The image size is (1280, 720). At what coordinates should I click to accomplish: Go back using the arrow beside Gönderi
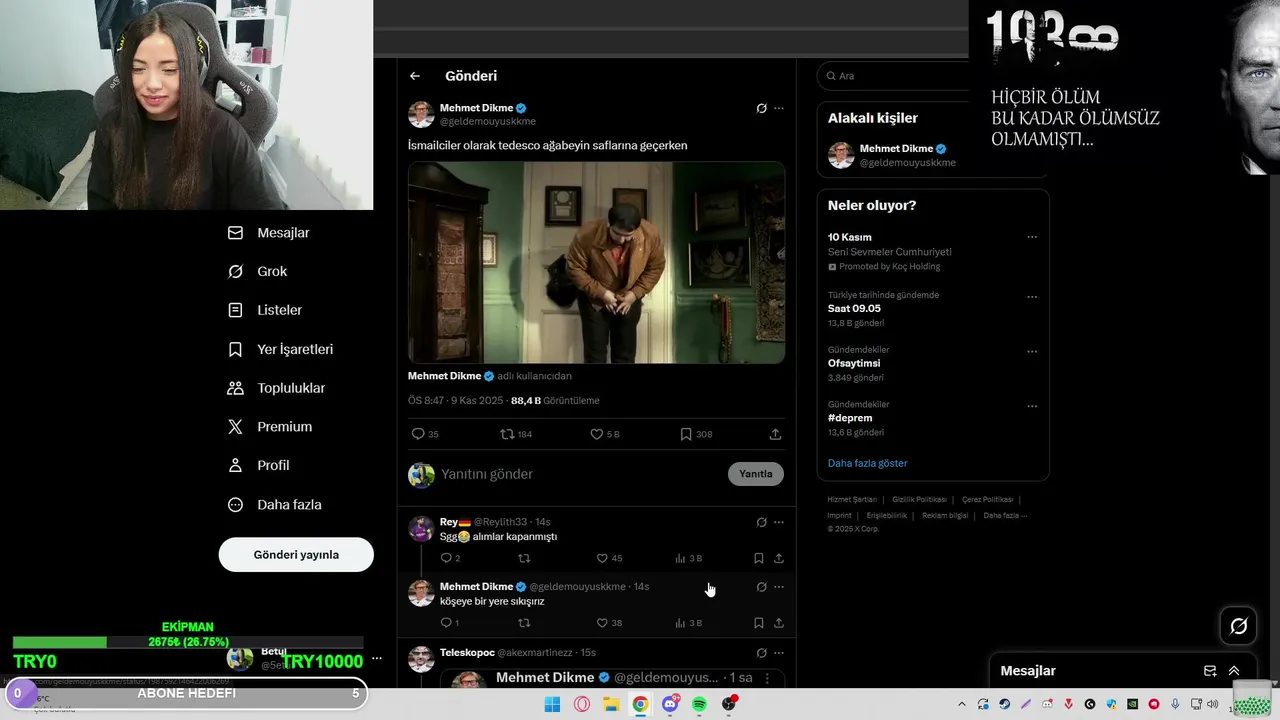(415, 76)
